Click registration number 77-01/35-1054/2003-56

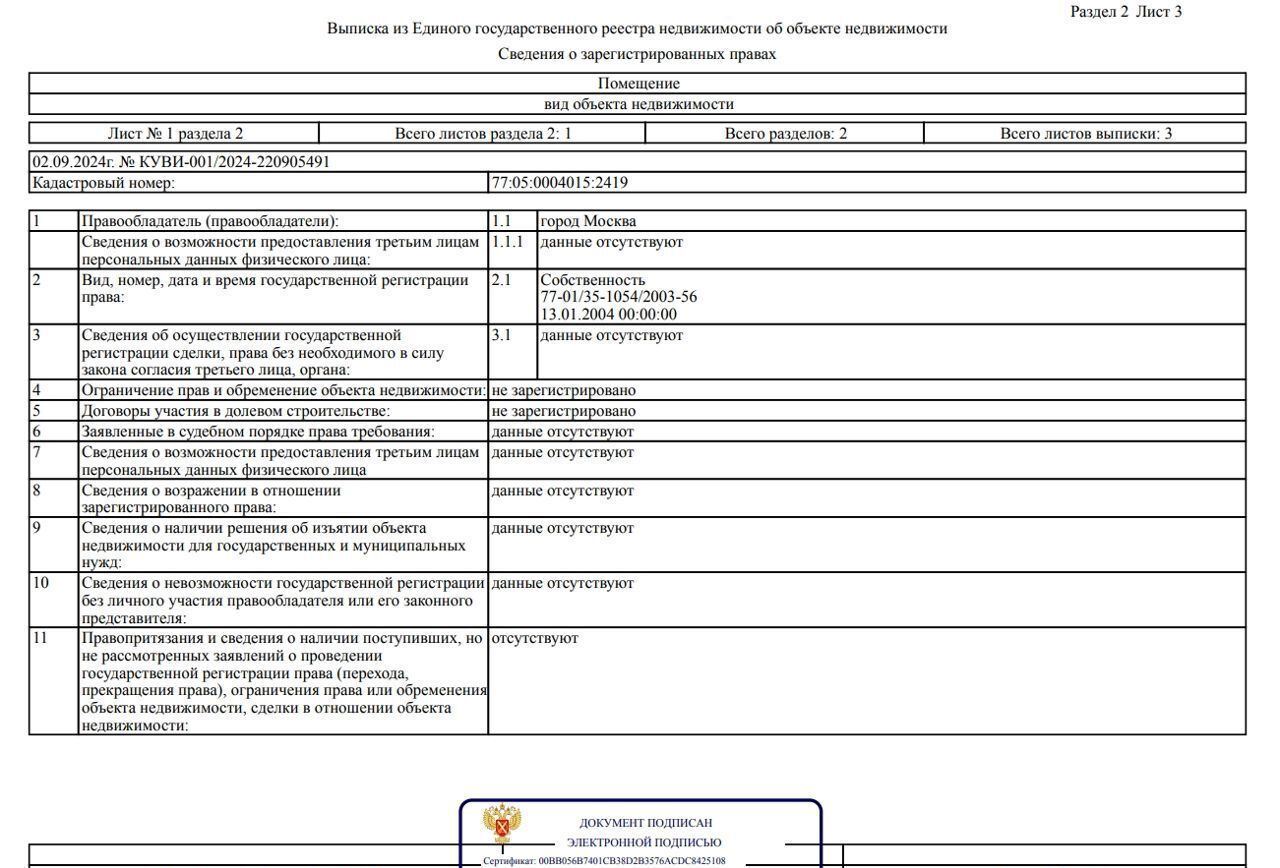(619, 297)
